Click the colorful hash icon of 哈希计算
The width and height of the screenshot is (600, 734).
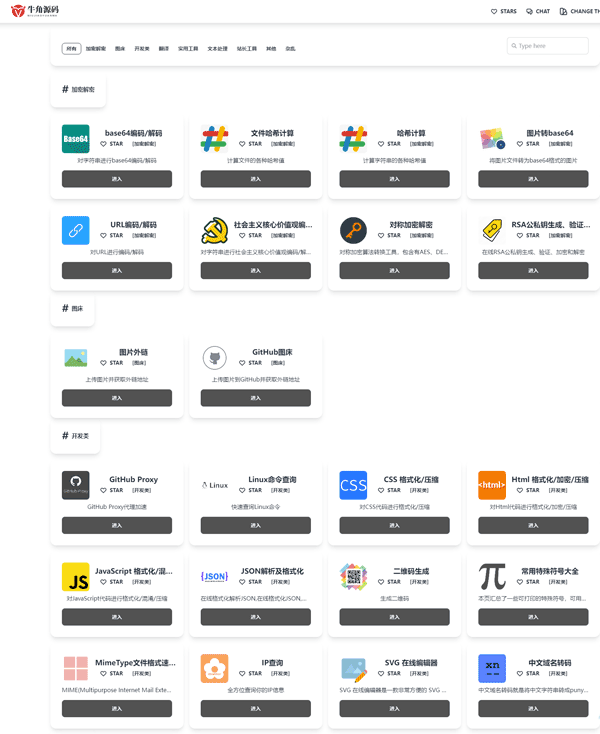pyautogui.click(x=353, y=139)
